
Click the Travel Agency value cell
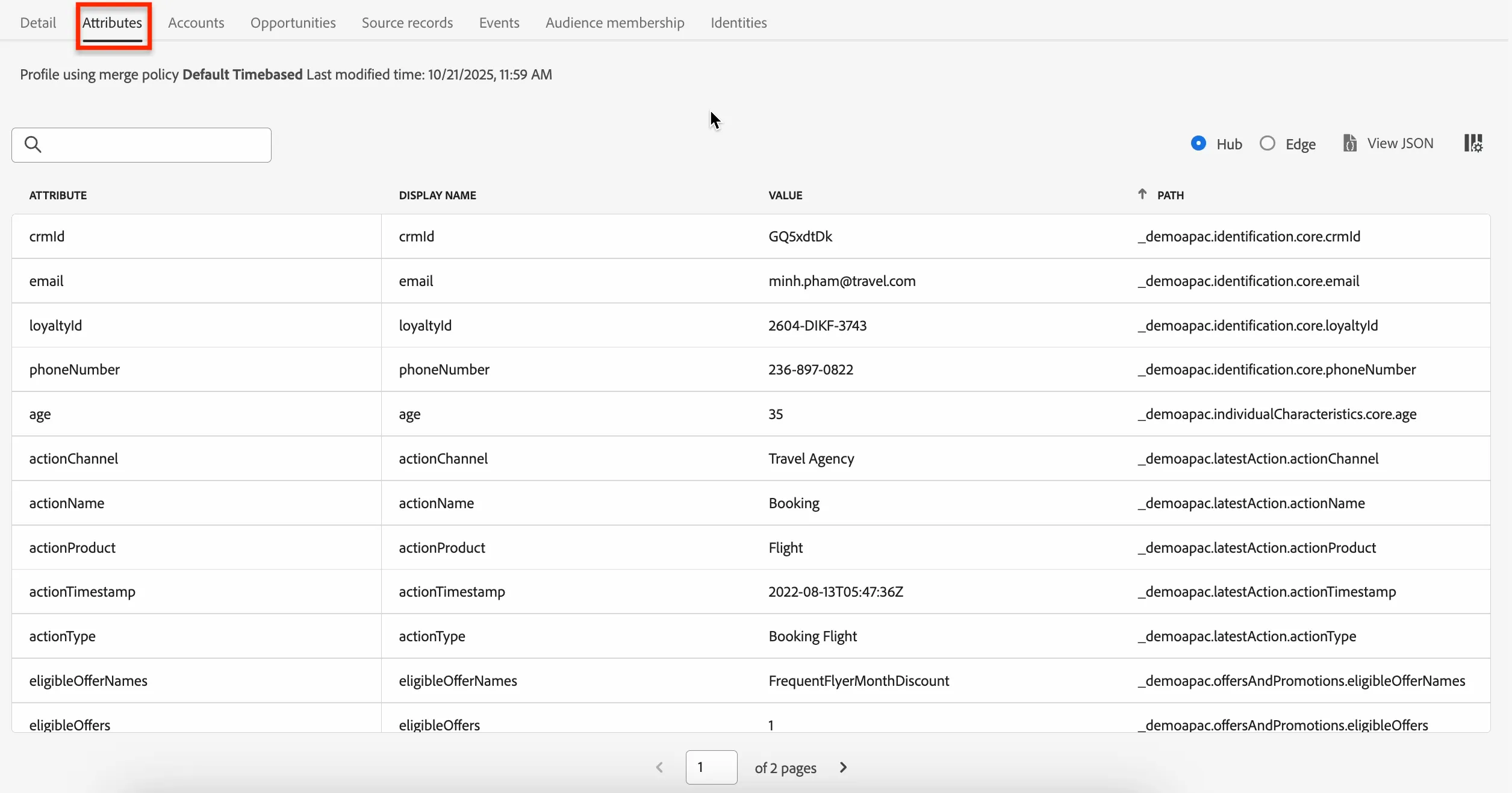811,459
